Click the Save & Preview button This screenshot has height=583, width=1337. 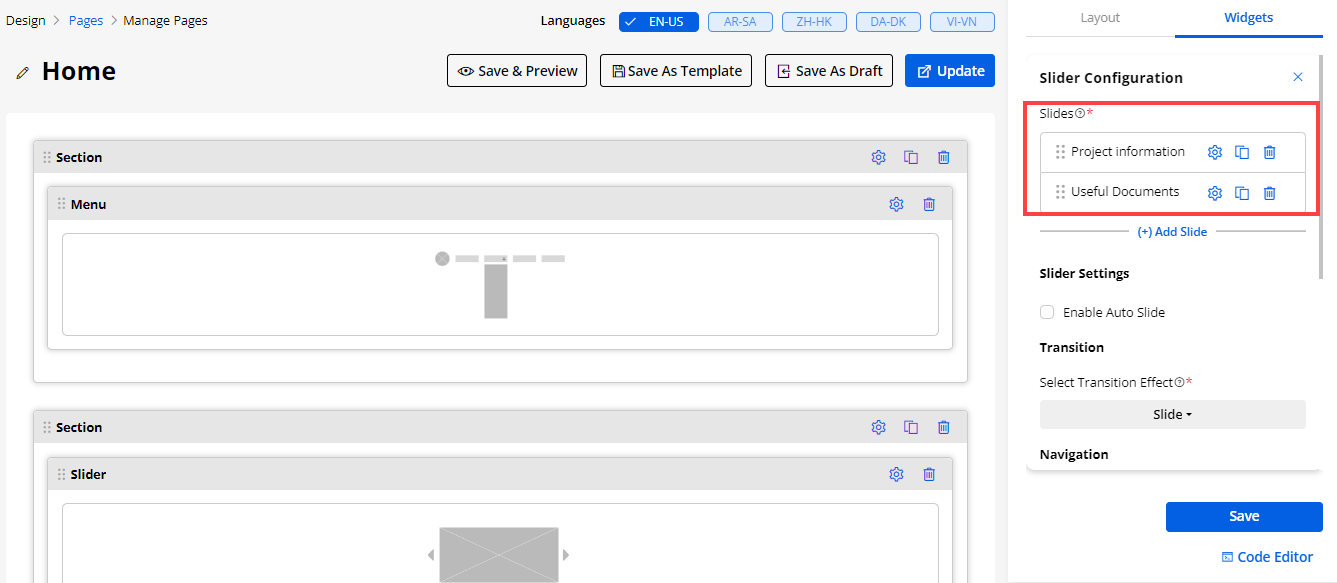click(x=517, y=71)
